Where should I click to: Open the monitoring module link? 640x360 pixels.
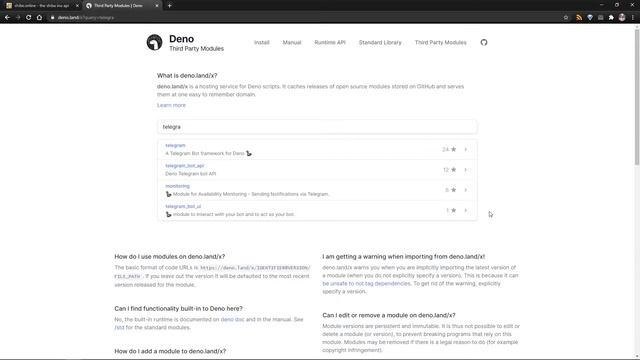point(178,186)
